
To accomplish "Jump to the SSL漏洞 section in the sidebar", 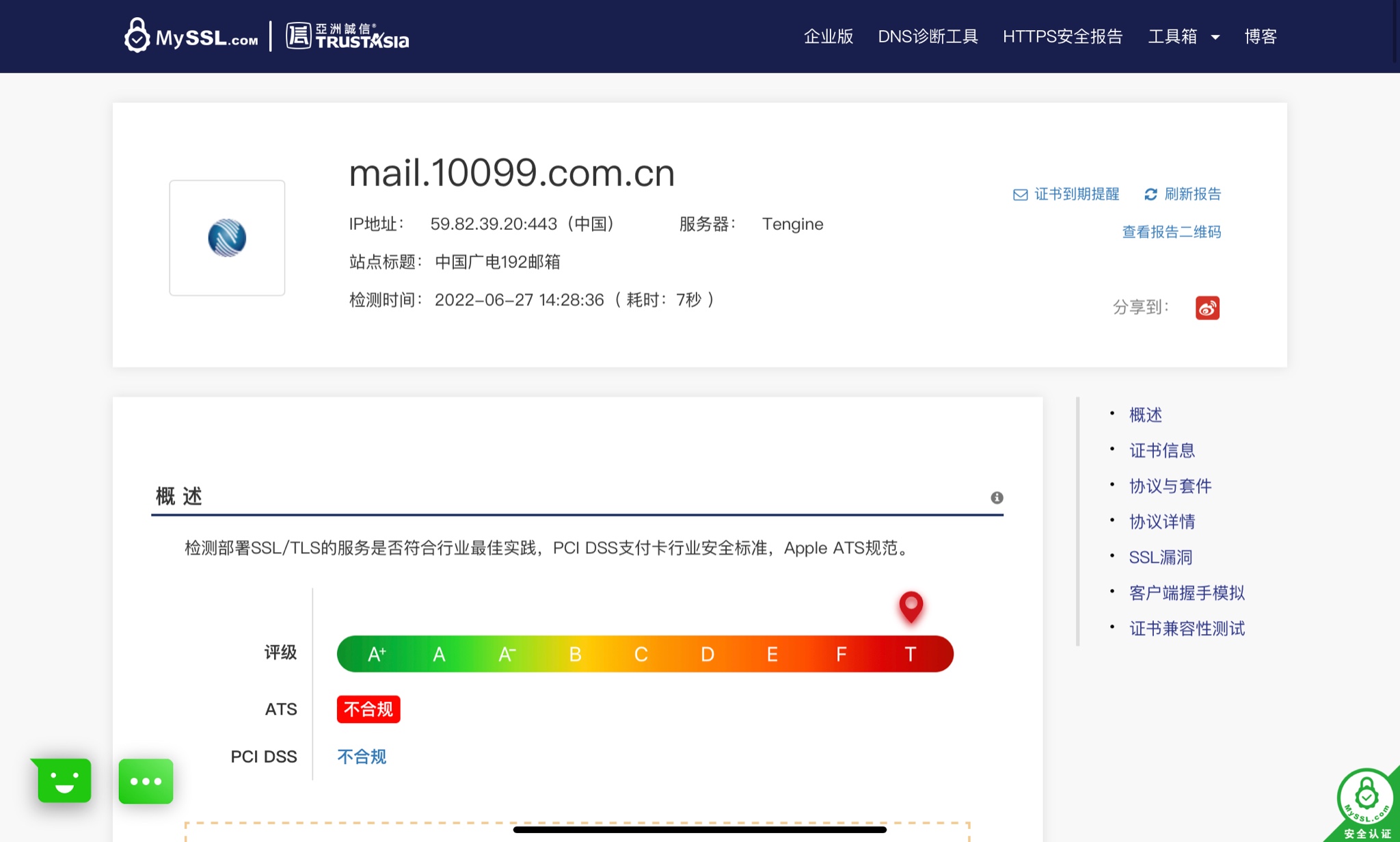I will 1160,557.
